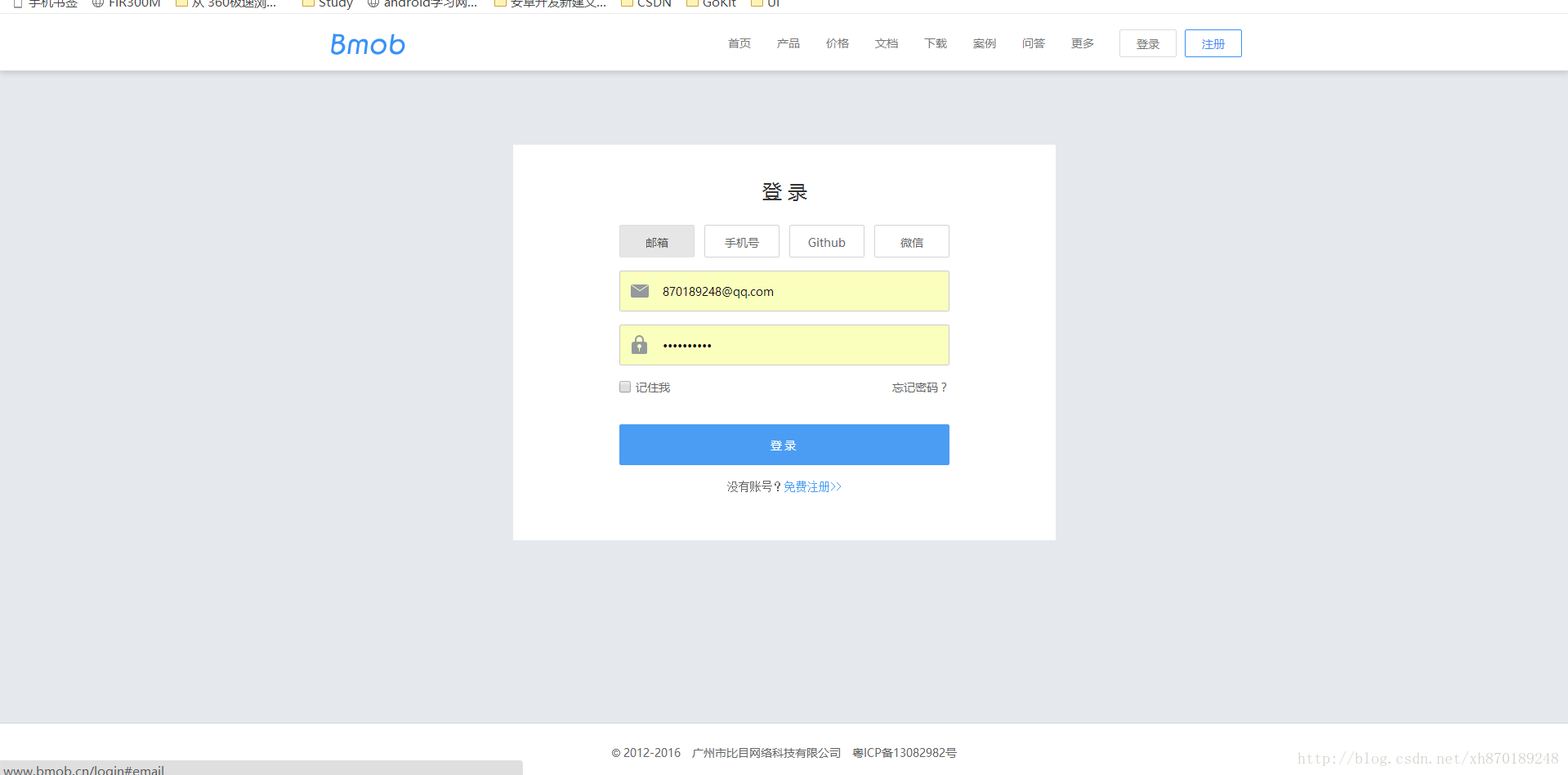This screenshot has width=1568, height=775.
Task: Check the 记住我 remember me checkbox
Action: point(625,387)
